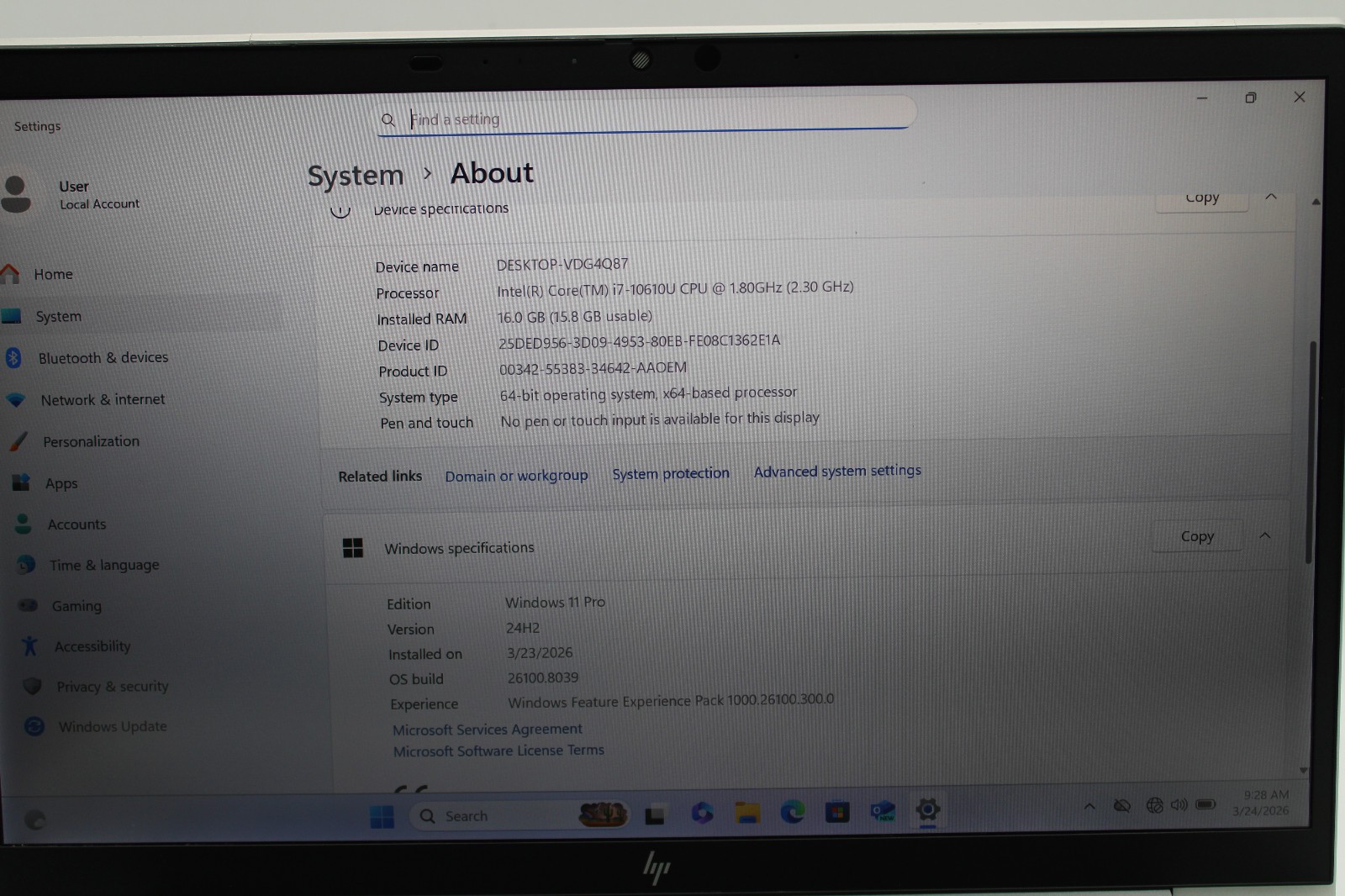Image resolution: width=1345 pixels, height=896 pixels.
Task: Launch Copilot from the taskbar
Action: (702, 813)
